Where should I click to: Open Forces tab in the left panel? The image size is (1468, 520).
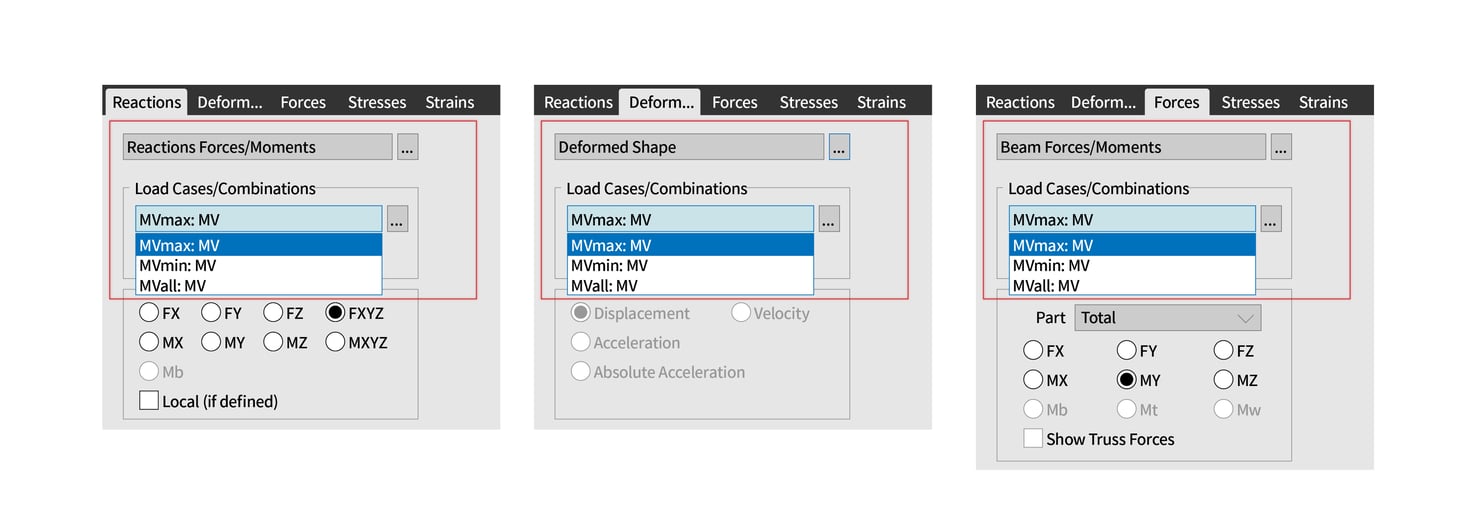(x=303, y=102)
